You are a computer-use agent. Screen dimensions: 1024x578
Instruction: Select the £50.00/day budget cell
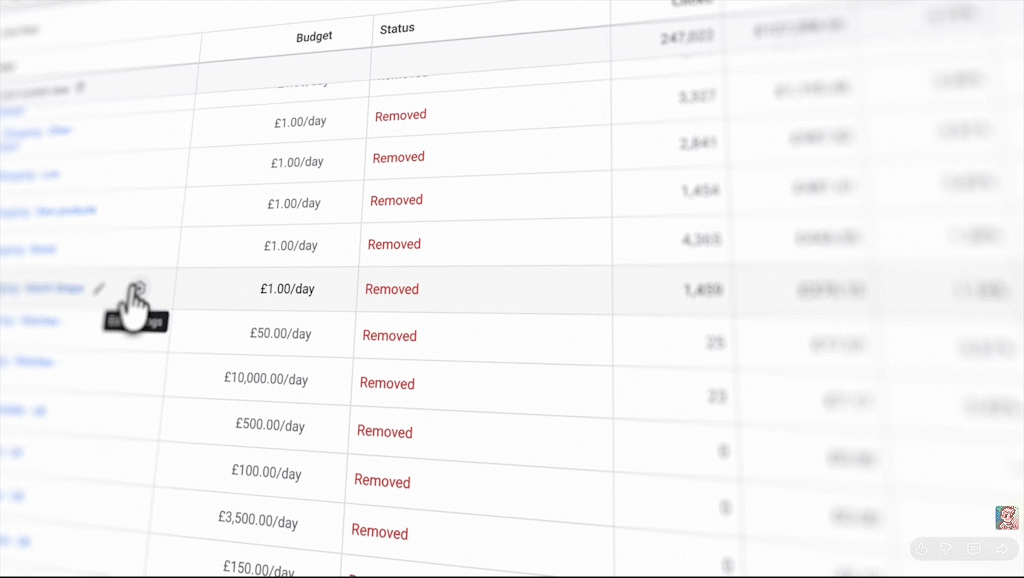tap(280, 333)
